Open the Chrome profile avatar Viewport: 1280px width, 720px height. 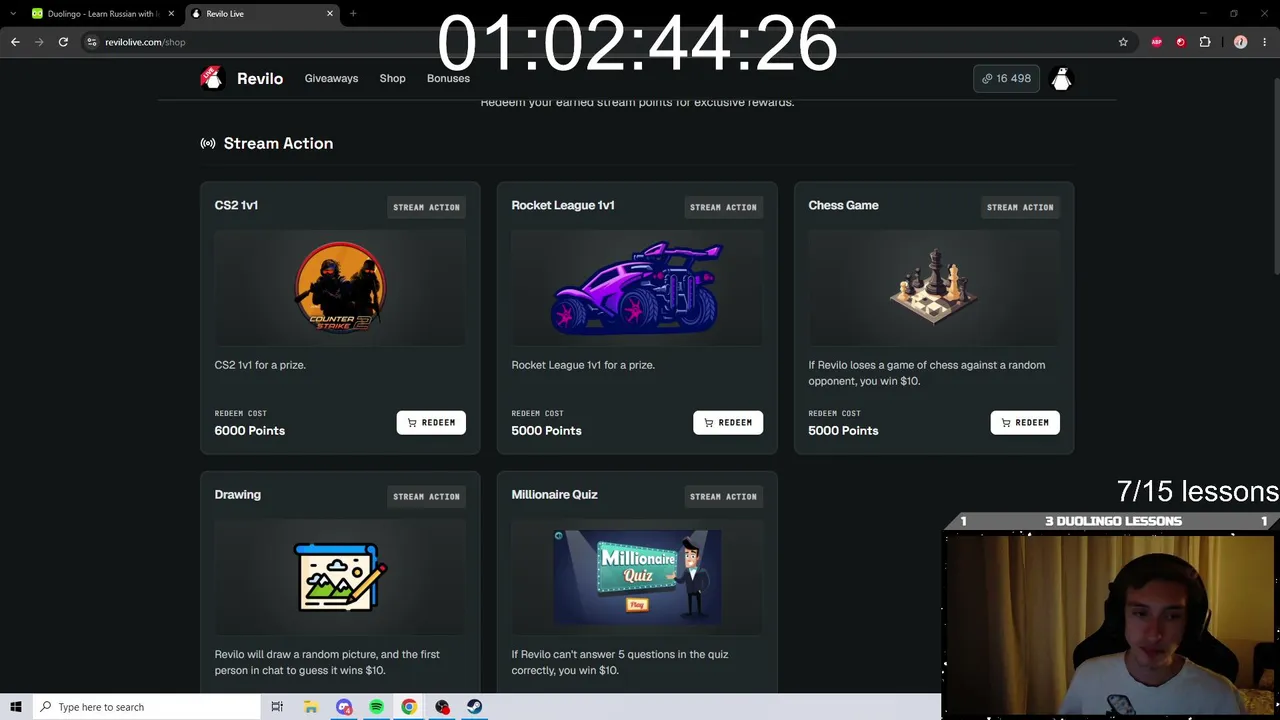pos(1241,42)
